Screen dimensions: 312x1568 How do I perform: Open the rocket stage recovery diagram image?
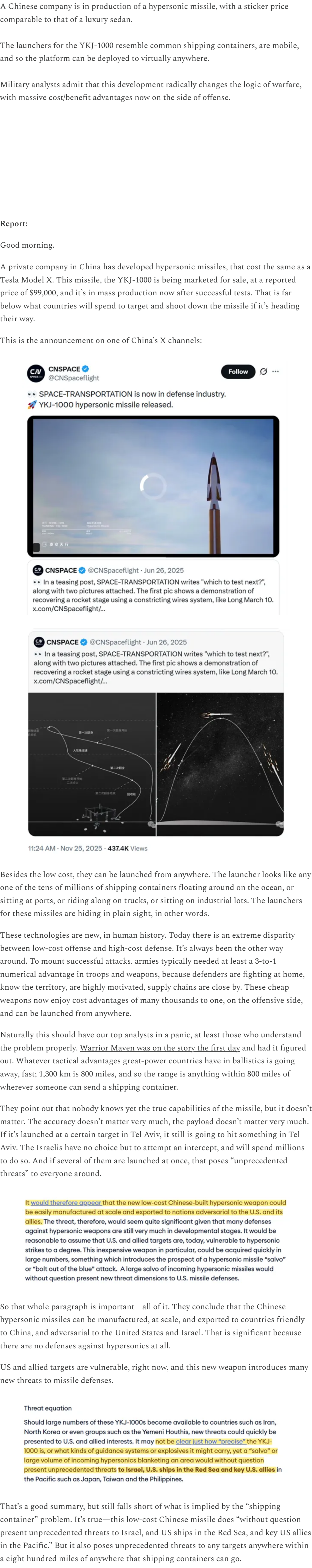pos(92,763)
